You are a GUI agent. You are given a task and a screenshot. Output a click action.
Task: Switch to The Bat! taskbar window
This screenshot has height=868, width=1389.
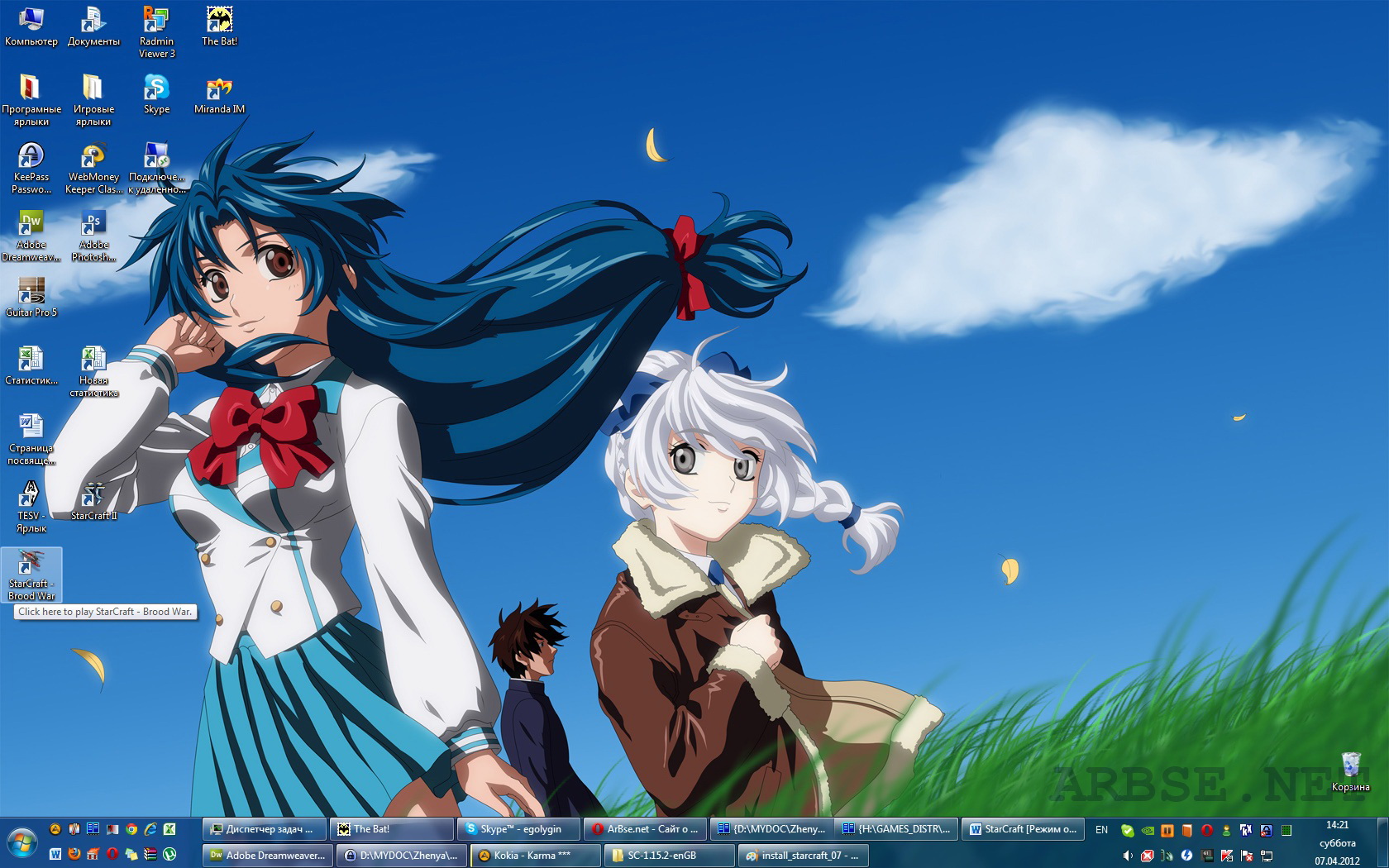(392, 829)
